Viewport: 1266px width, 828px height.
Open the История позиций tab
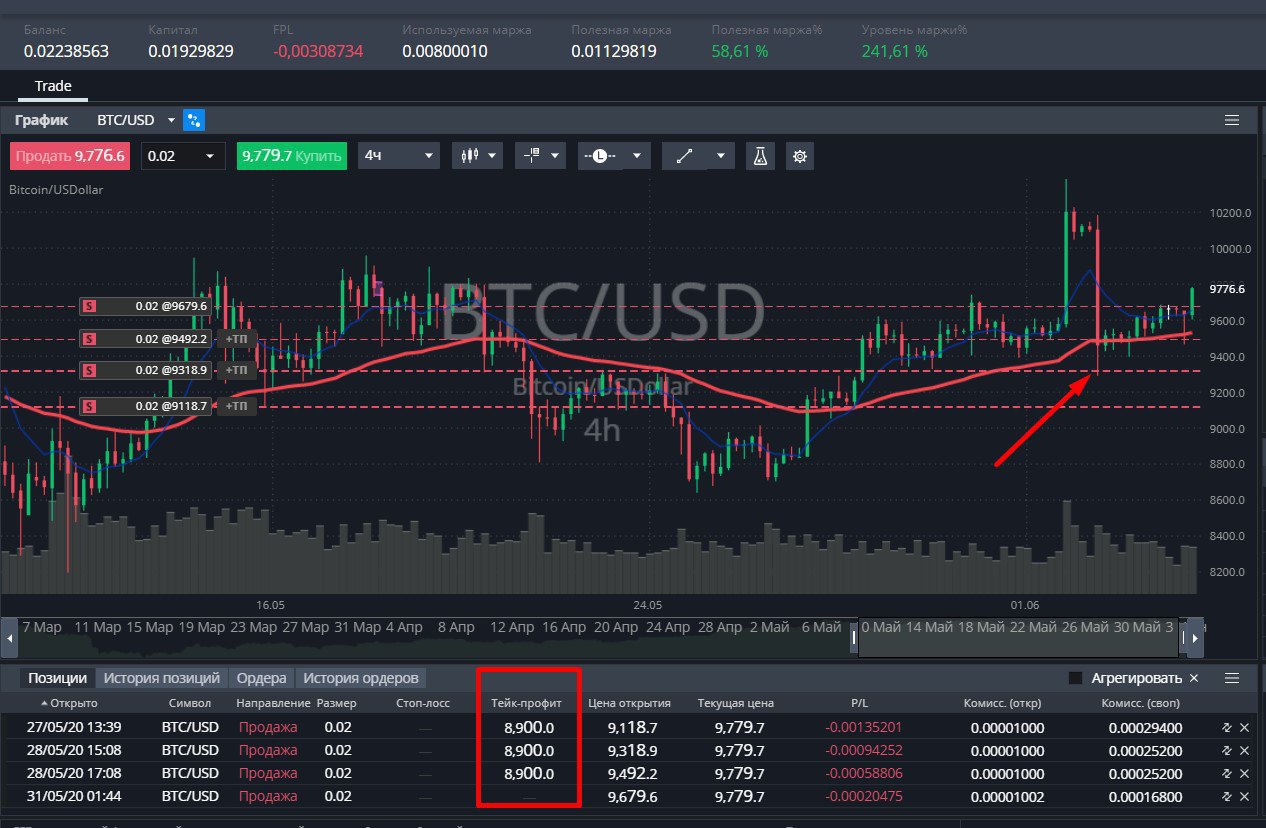point(162,678)
